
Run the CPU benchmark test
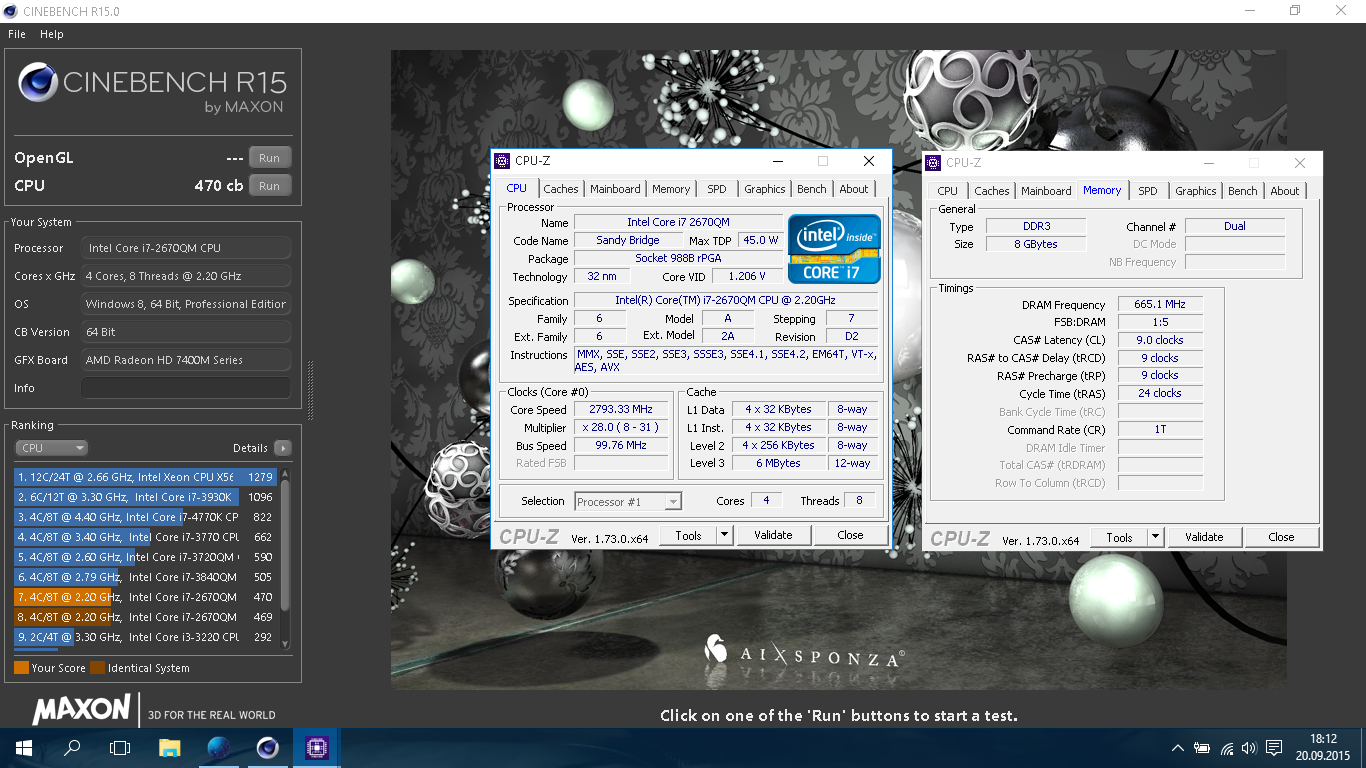click(270, 186)
